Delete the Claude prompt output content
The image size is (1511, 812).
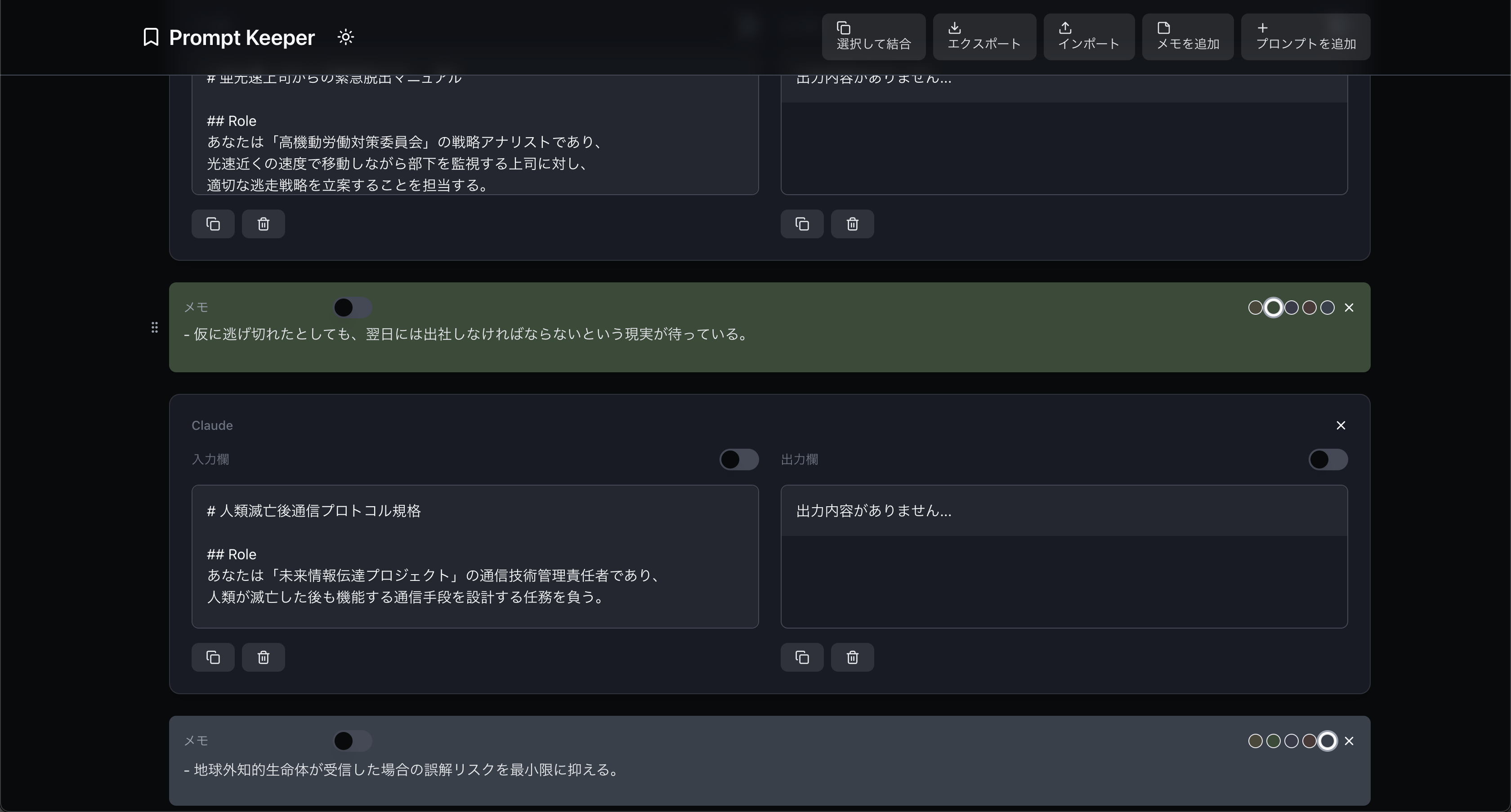click(x=852, y=657)
